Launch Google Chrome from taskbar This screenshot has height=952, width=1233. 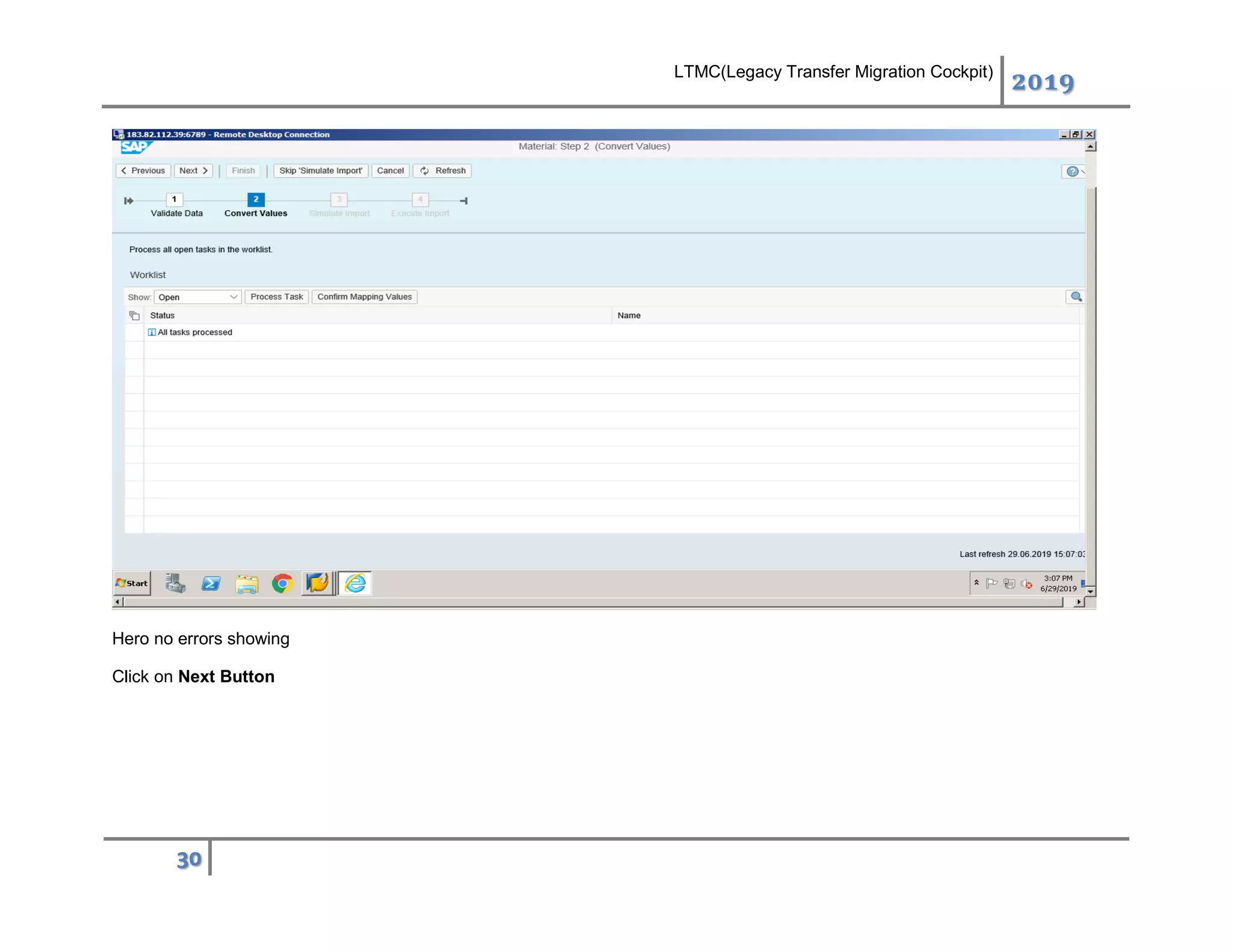point(282,583)
